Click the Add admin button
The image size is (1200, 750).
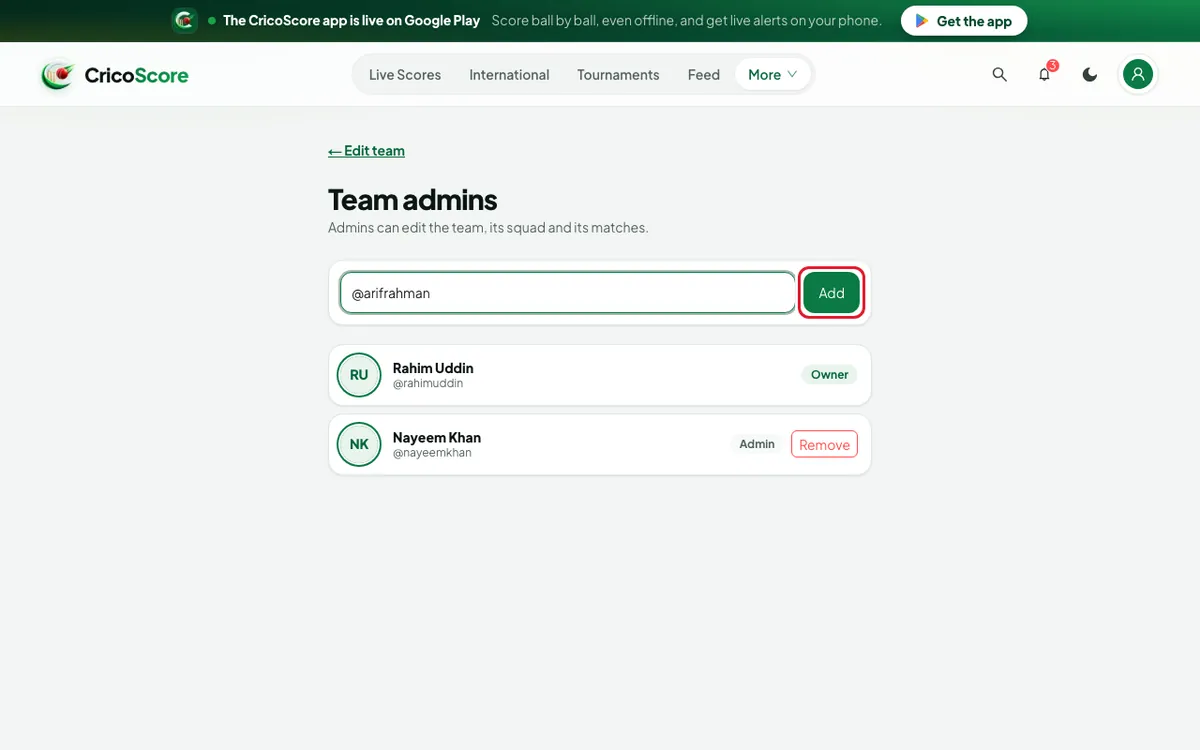click(x=832, y=293)
